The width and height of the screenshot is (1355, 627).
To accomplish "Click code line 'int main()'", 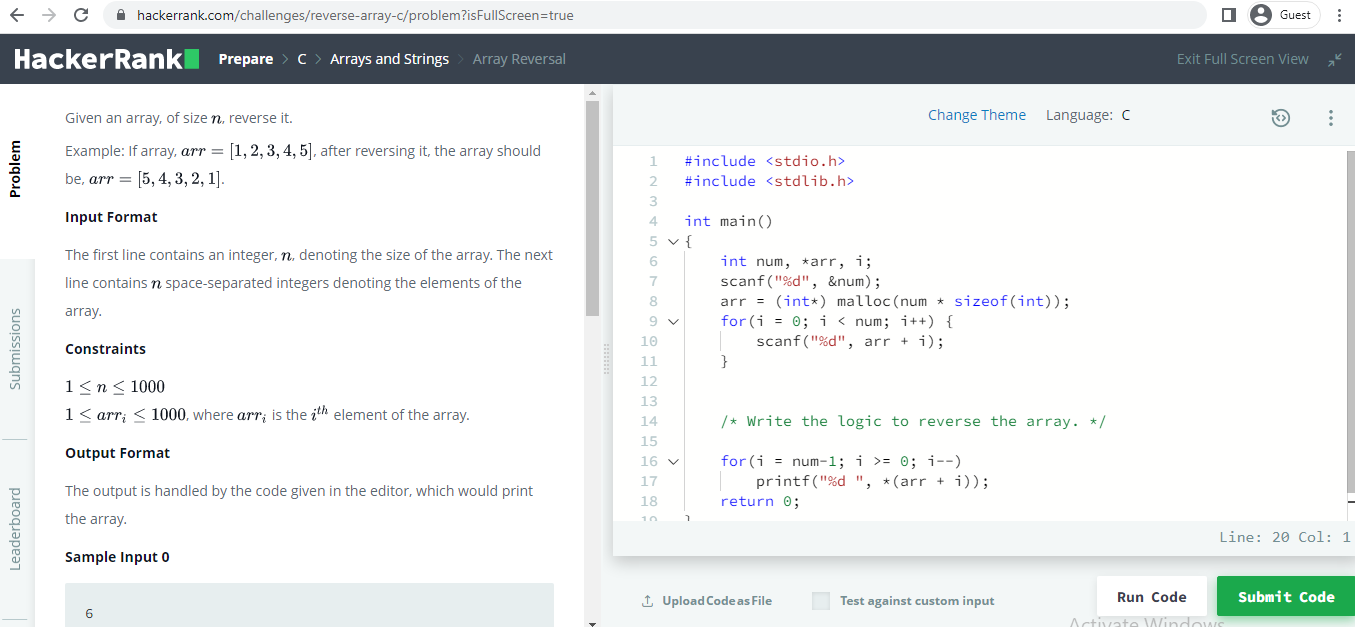I will 728,221.
